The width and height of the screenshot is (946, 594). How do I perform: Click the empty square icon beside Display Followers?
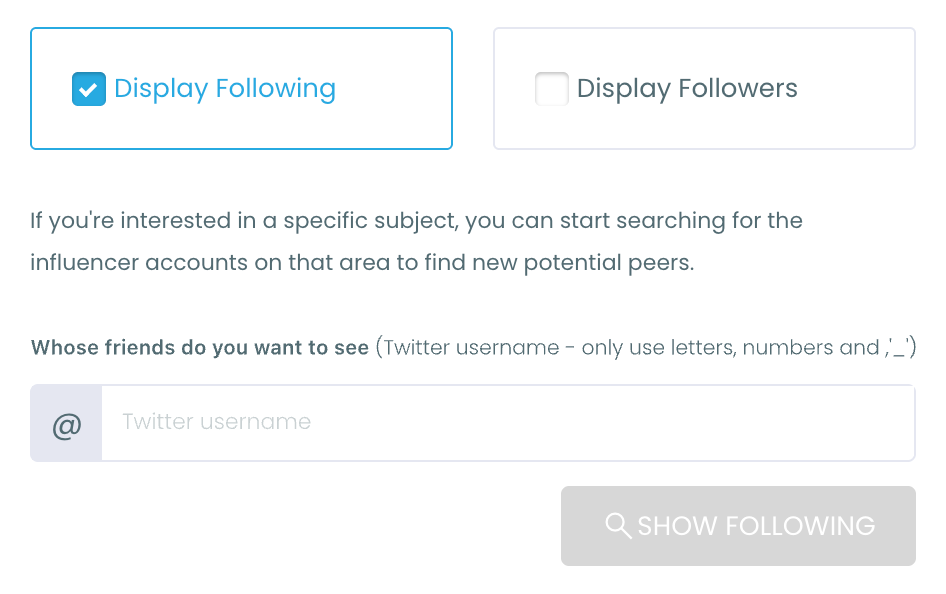[x=551, y=89]
